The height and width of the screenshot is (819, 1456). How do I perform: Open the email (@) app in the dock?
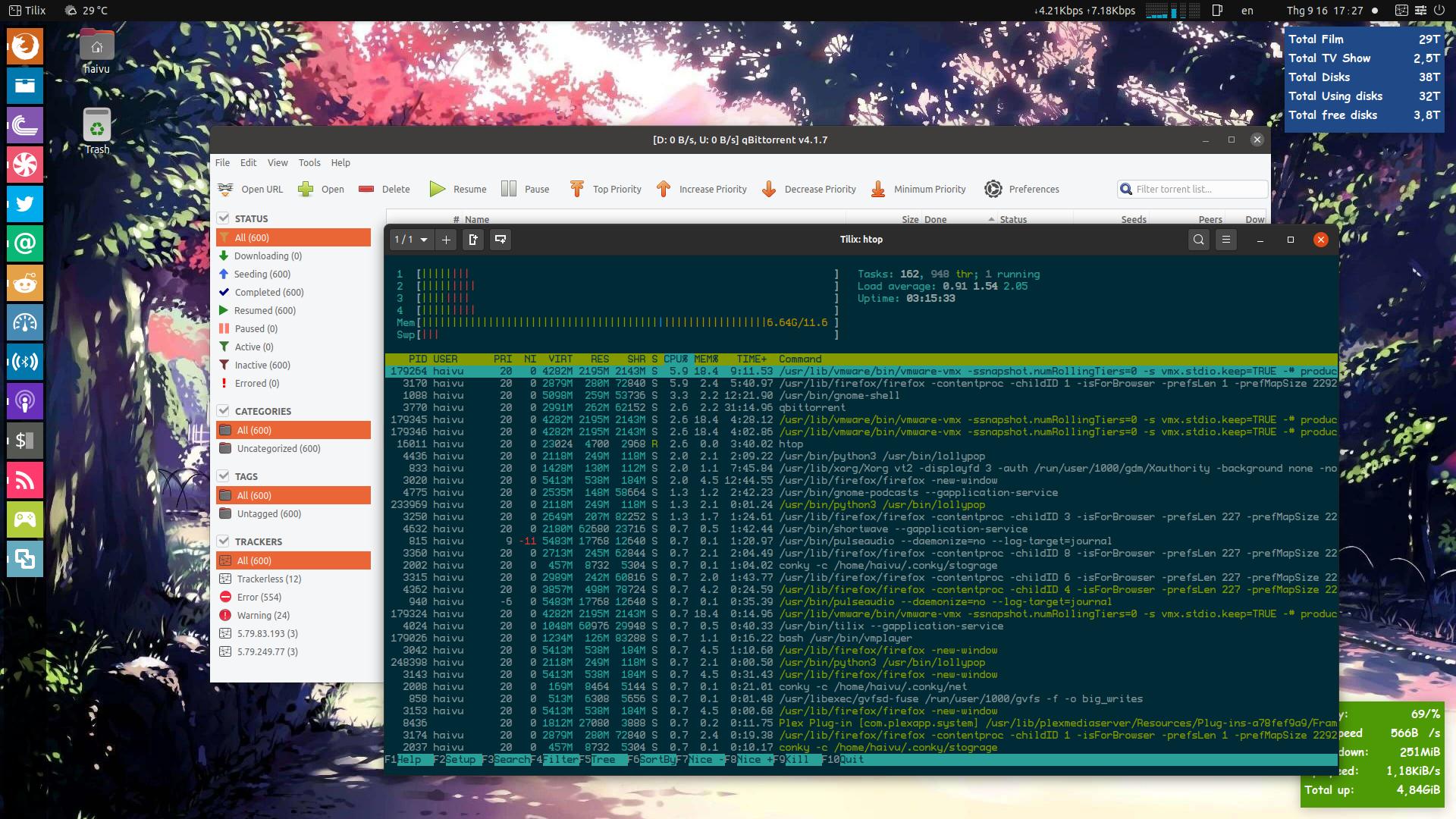(25, 243)
